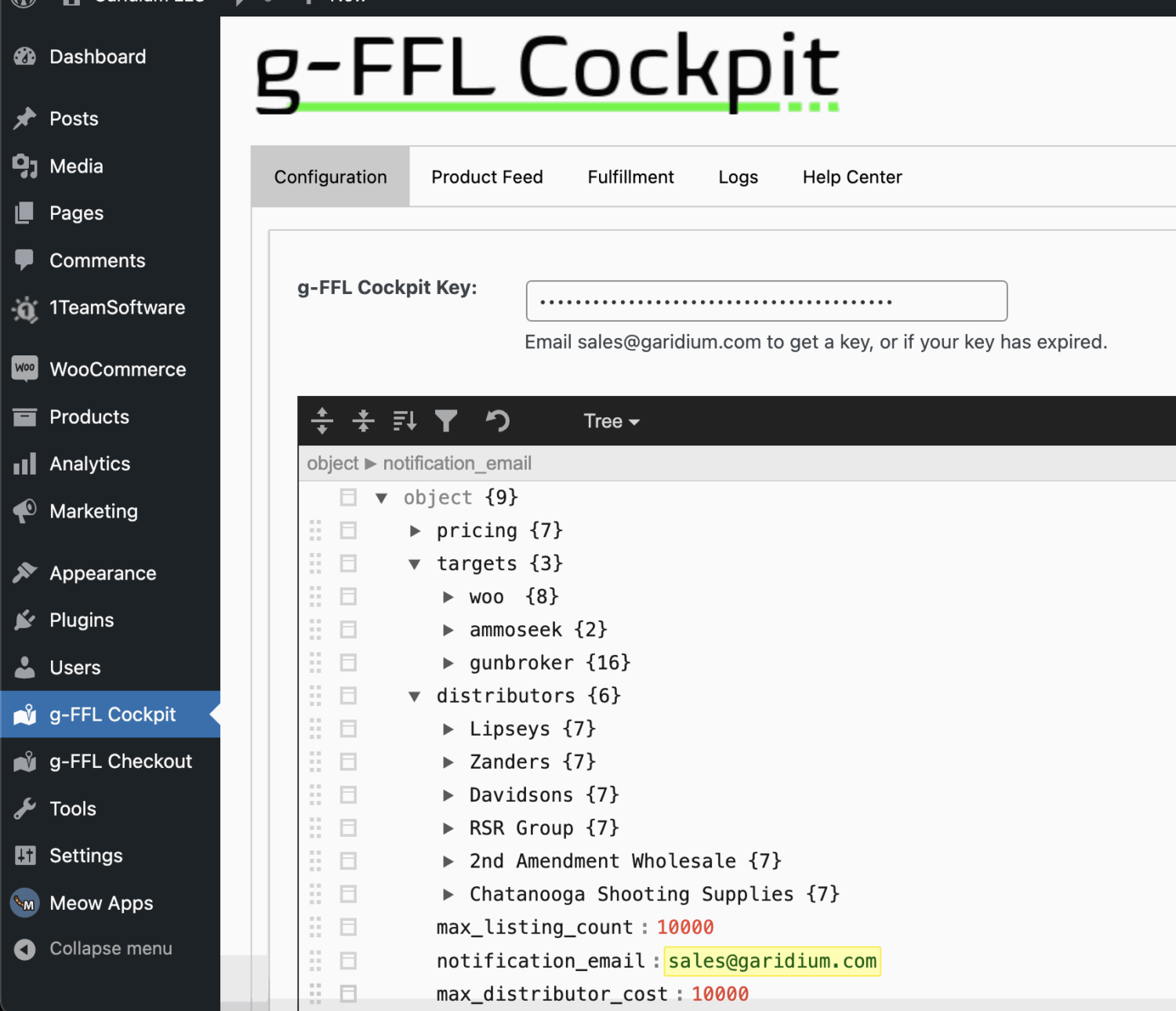1176x1011 pixels.
Task: Select the Configuration tab
Action: (x=330, y=176)
